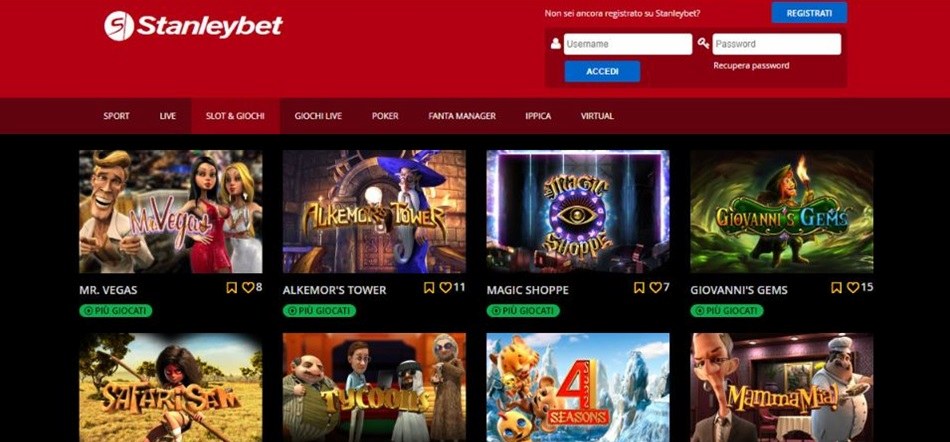Screen dimensions: 950x442
Task: Open Fanta Manager section
Action: point(462,116)
